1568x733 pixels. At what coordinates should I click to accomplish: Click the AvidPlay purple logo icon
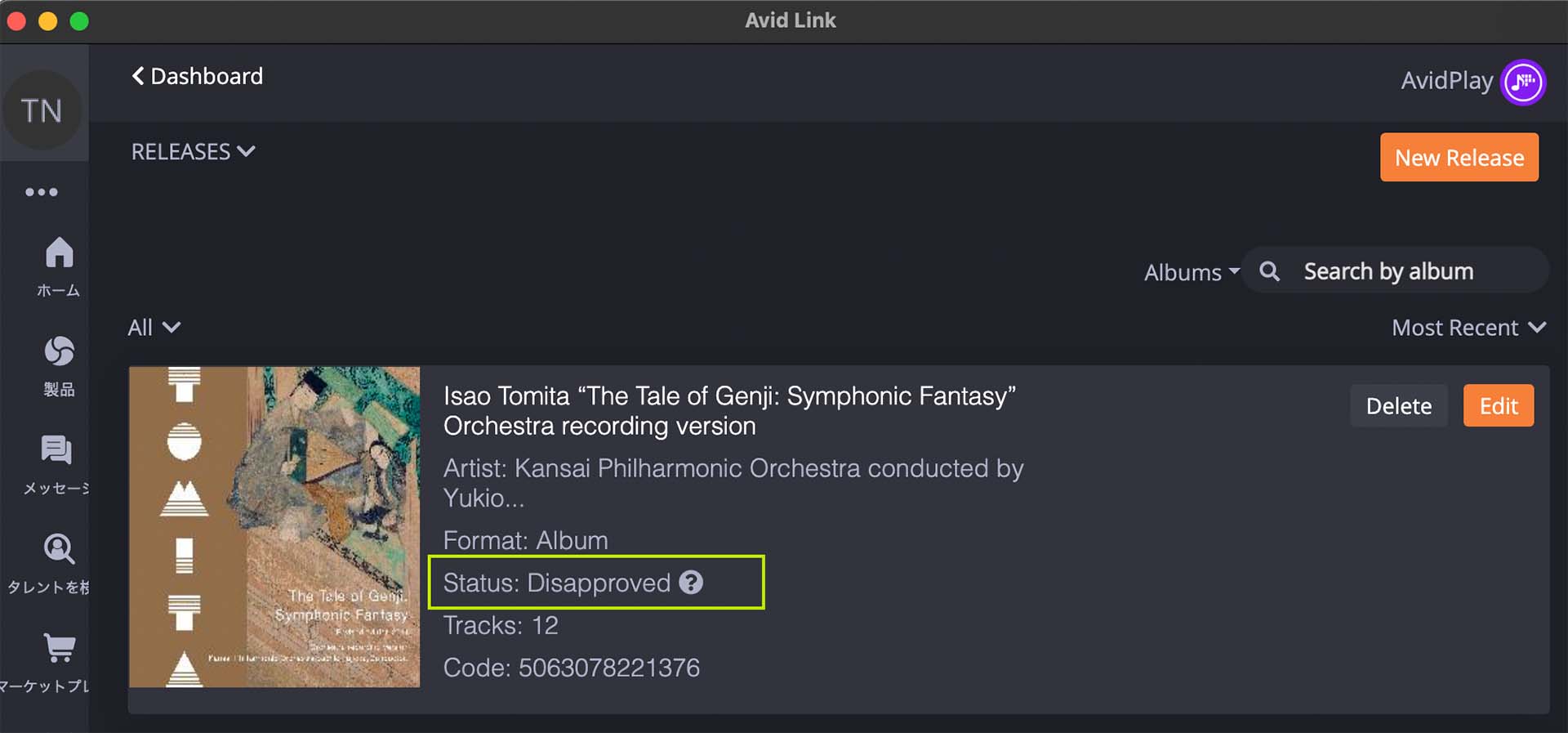coord(1523,82)
